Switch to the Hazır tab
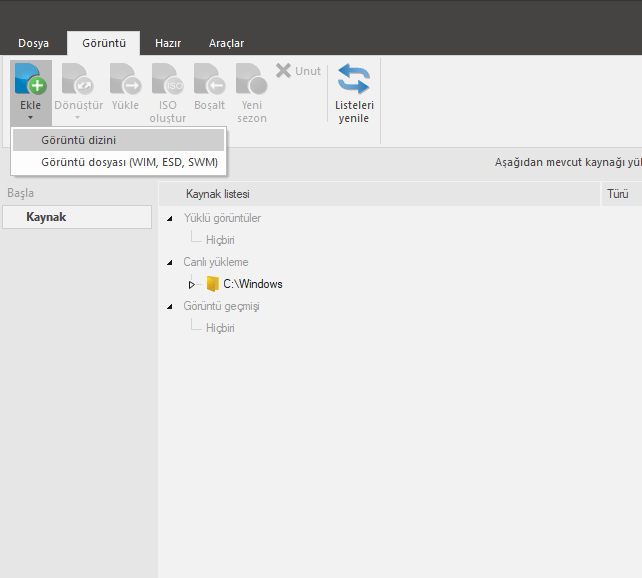 (x=168, y=43)
